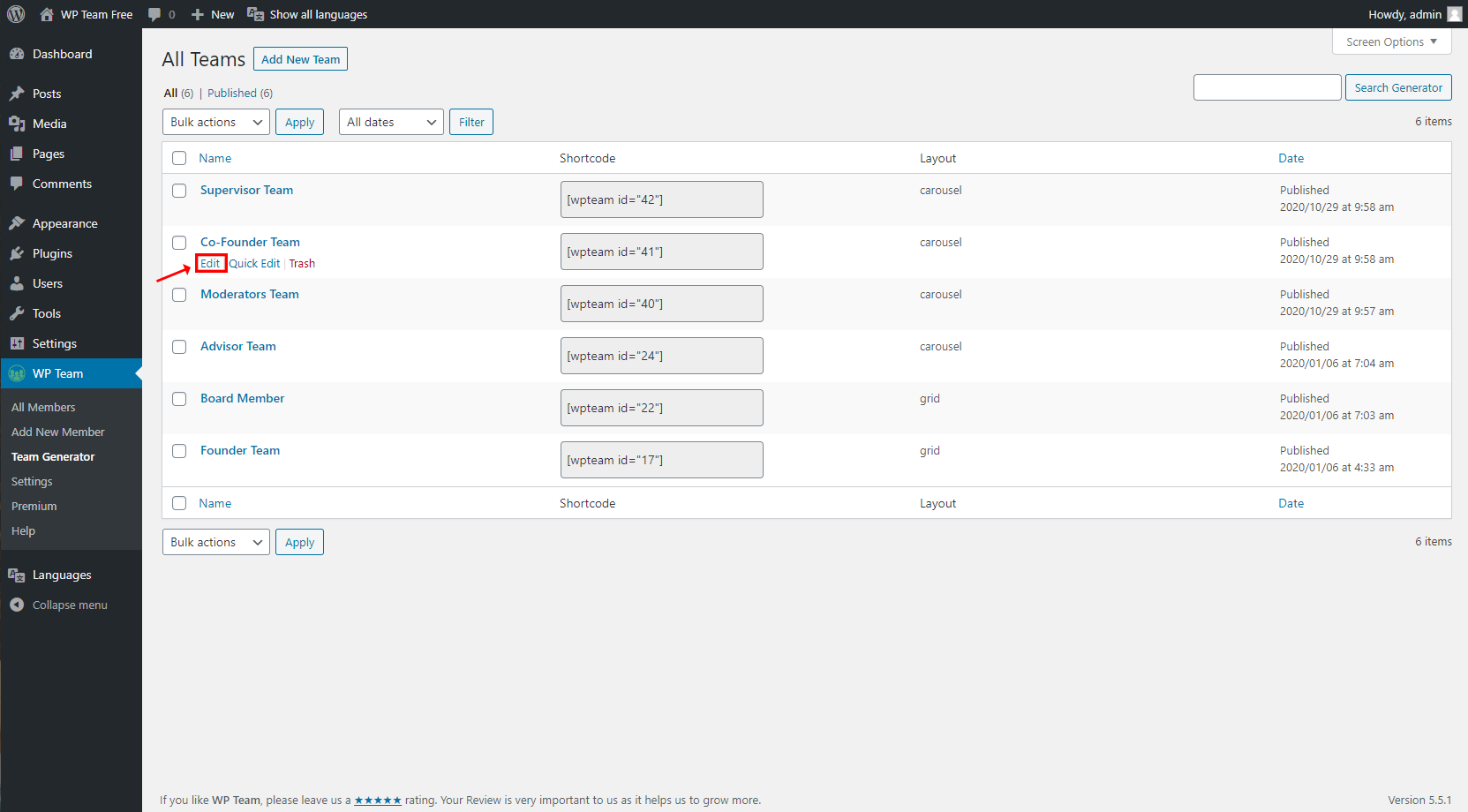The width and height of the screenshot is (1468, 812).
Task: Click the Appearance paintbrush icon
Action: point(17,223)
